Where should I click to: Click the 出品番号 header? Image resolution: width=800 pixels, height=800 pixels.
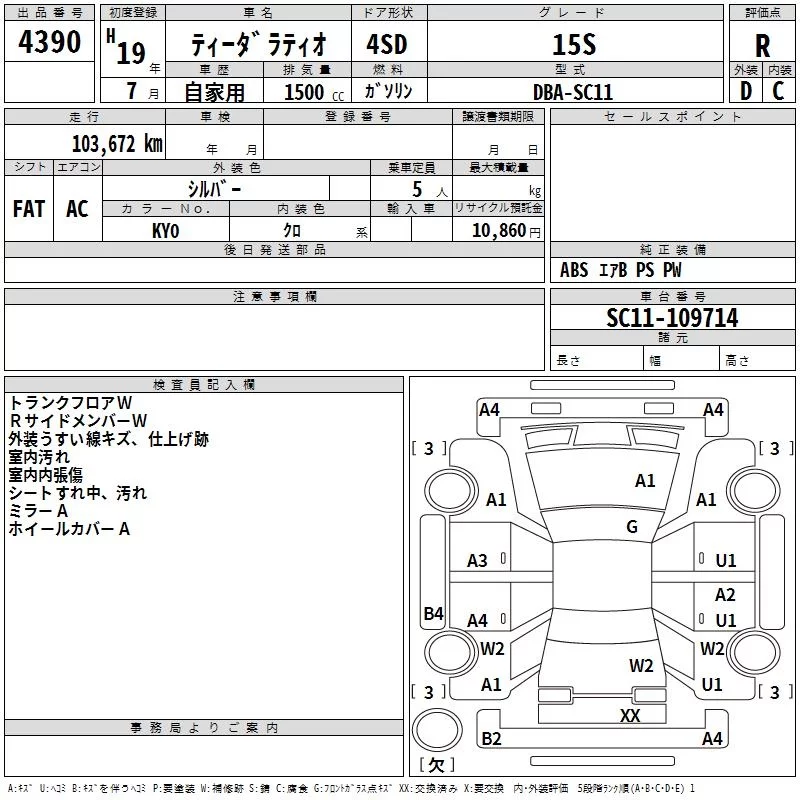coord(49,13)
